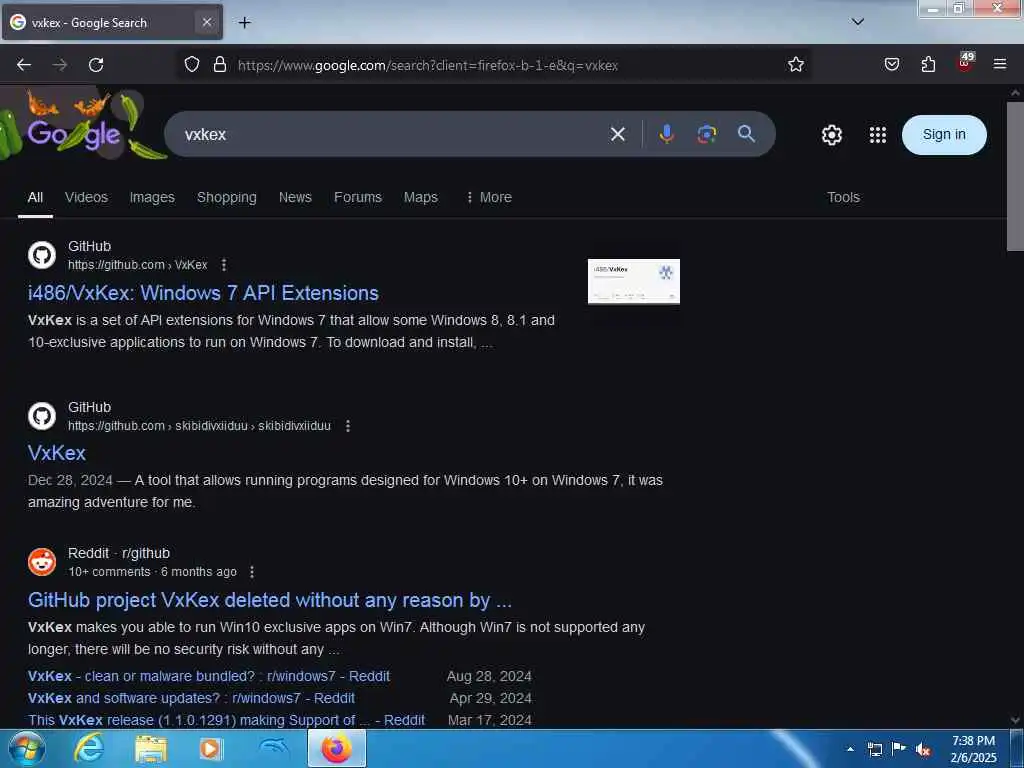Click the page vertical scrollbar
The width and height of the screenshot is (1024, 768).
tap(1015, 176)
